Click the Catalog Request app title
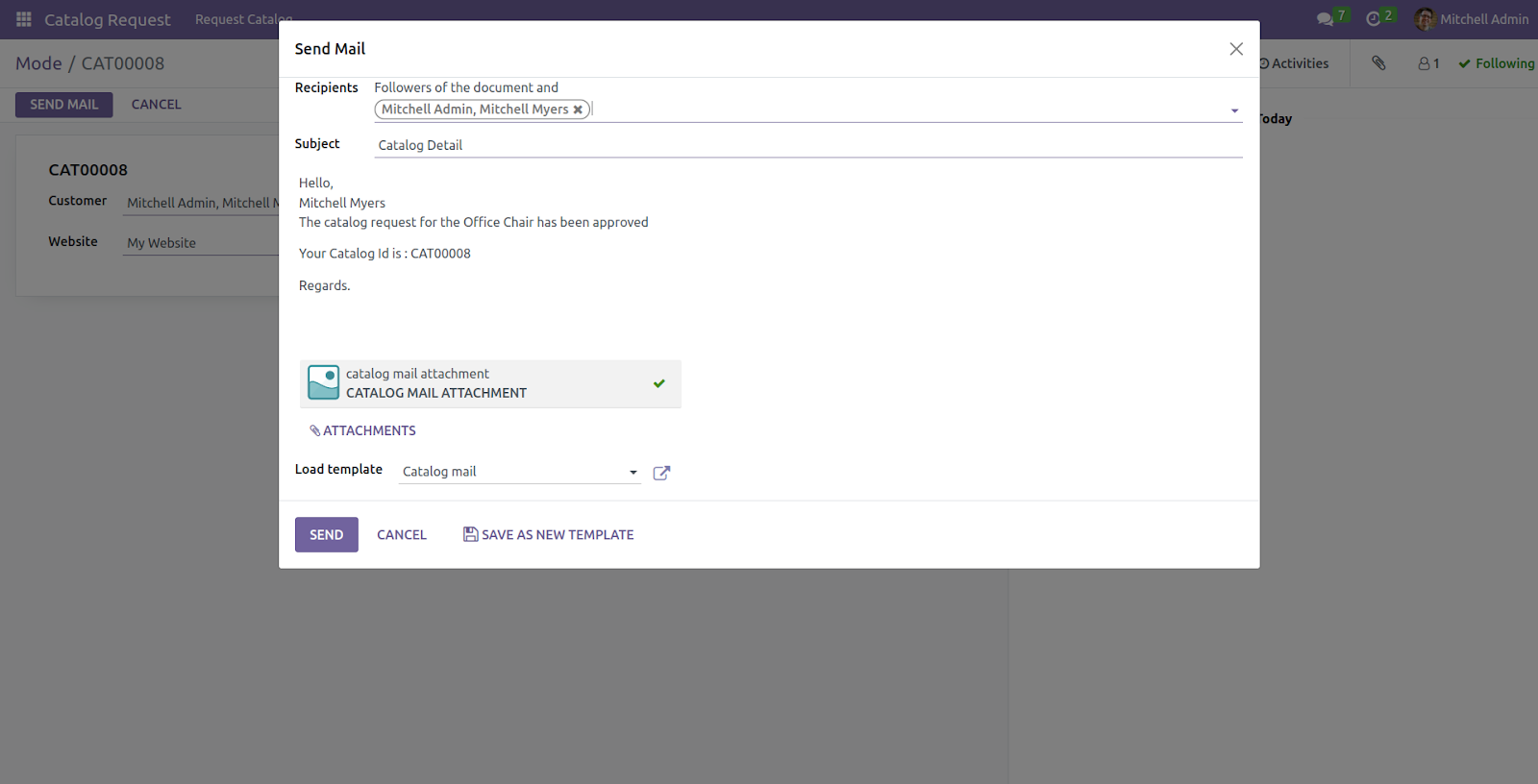Screen dimensions: 1538x784 (107, 19)
